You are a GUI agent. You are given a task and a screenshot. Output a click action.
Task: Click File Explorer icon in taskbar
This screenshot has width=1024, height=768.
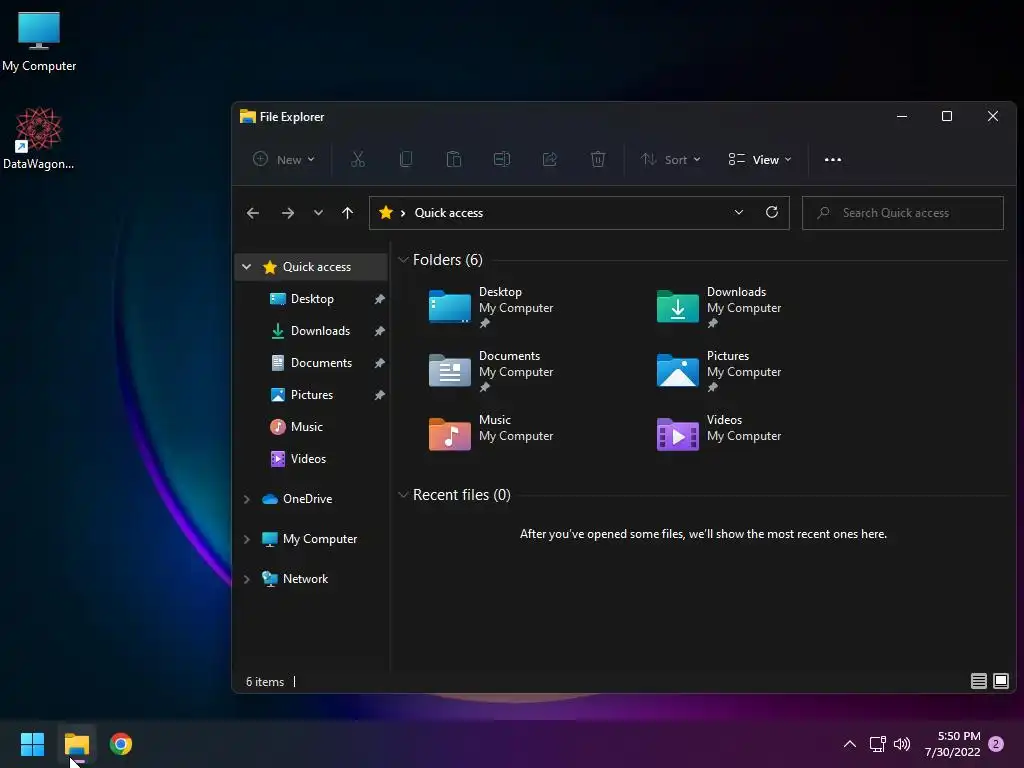(x=76, y=744)
